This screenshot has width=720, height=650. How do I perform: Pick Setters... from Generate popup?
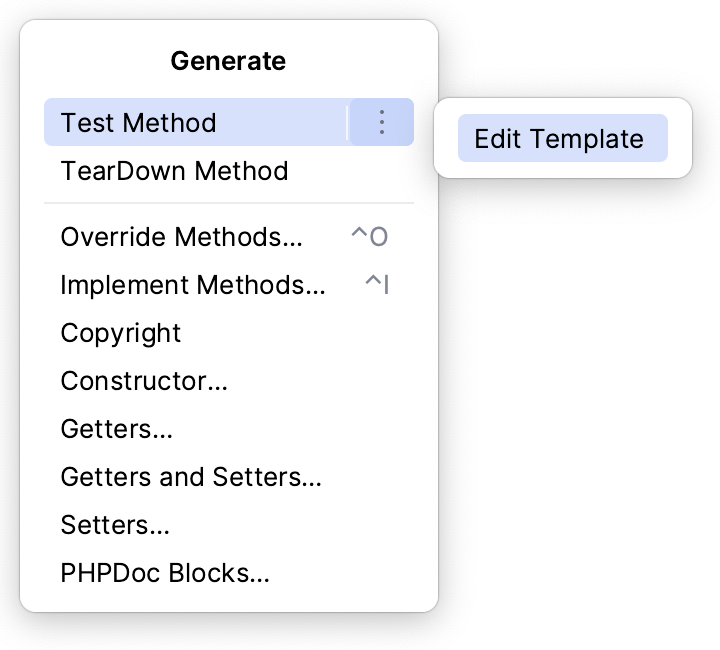point(115,525)
